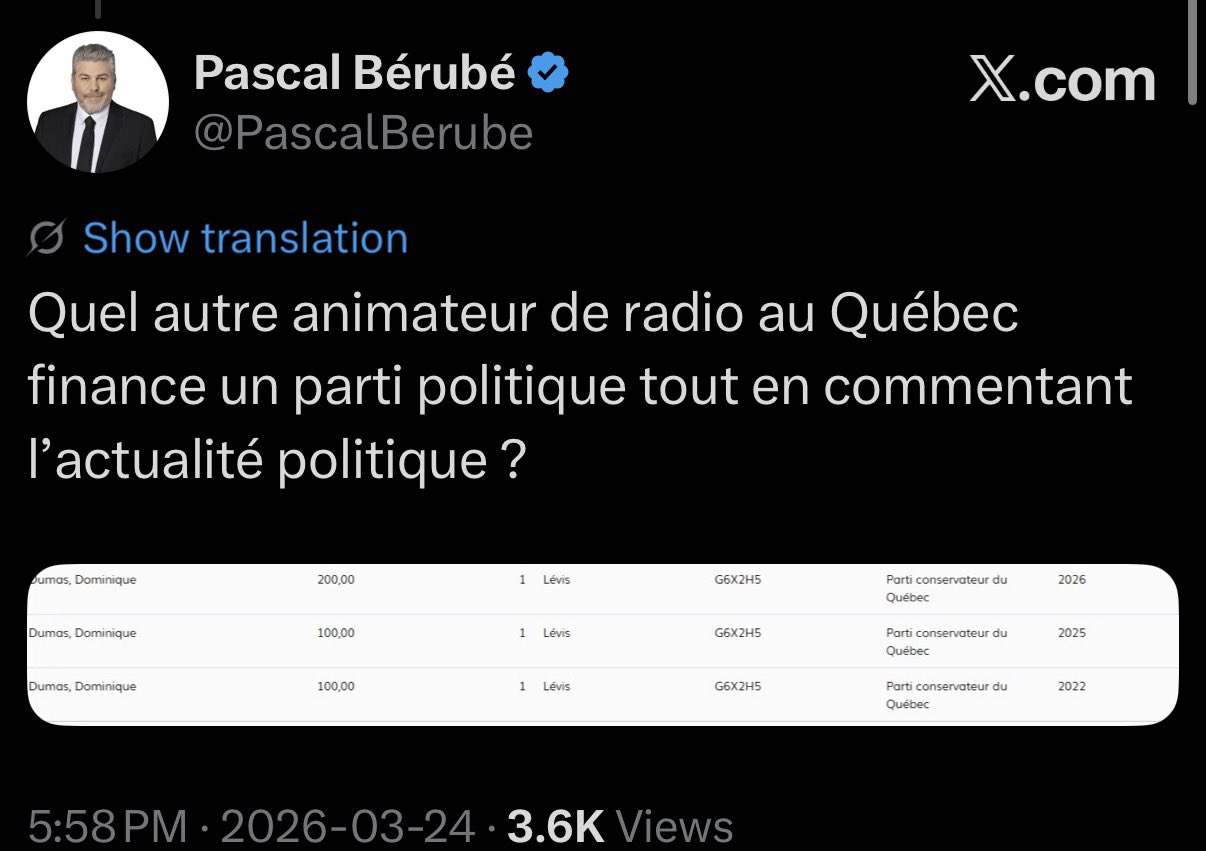Screen dimensions: 1206x851
Task: Click the French tweet text body
Action: coord(580,387)
